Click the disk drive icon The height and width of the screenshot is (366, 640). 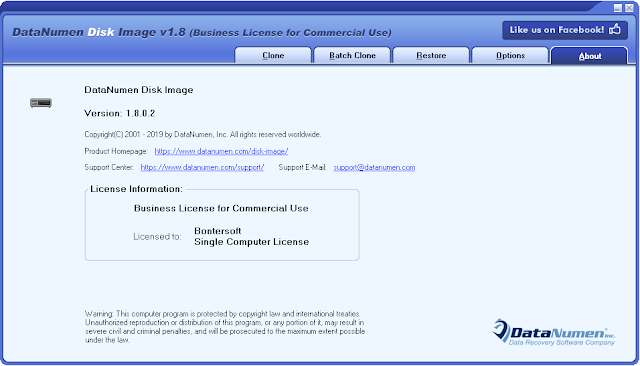[41, 102]
